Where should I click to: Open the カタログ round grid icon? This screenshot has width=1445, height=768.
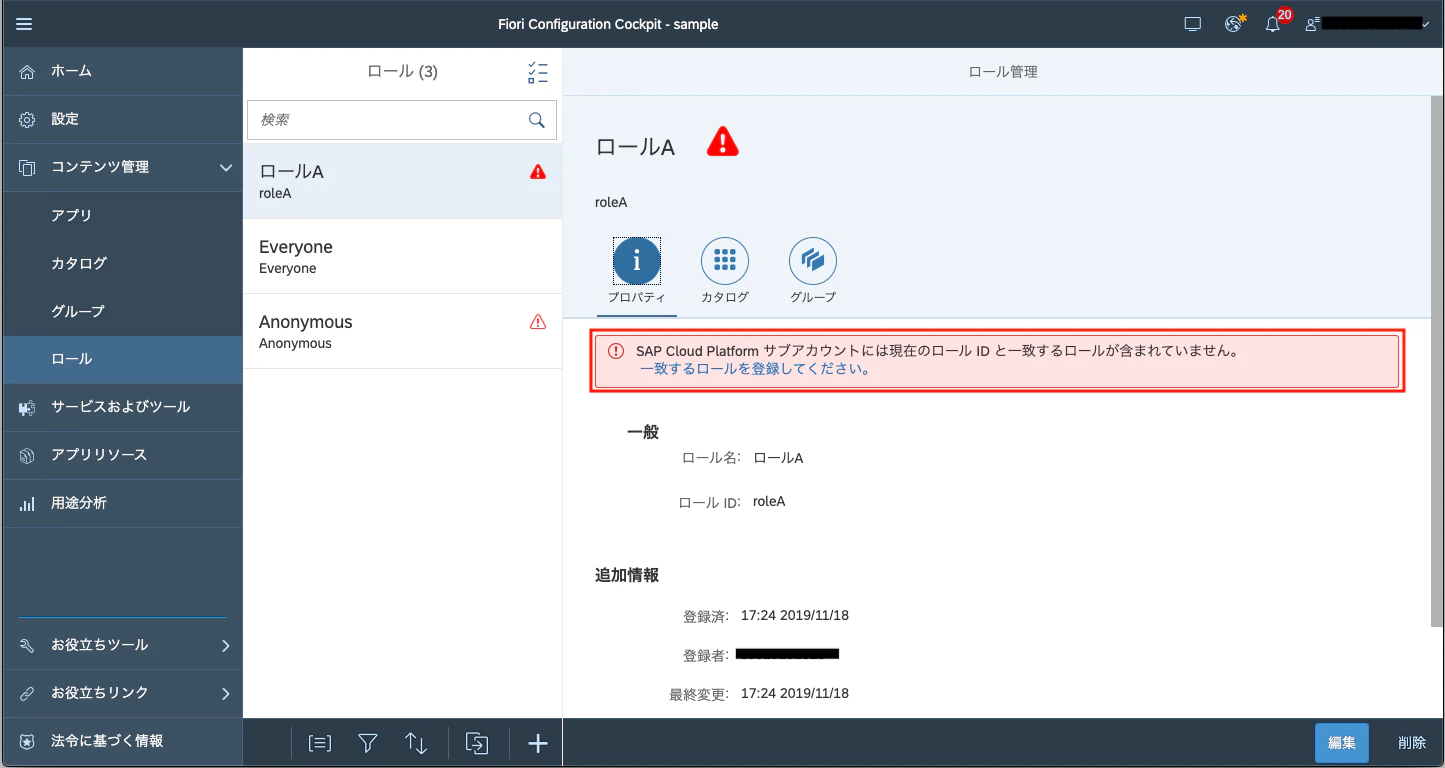(725, 261)
